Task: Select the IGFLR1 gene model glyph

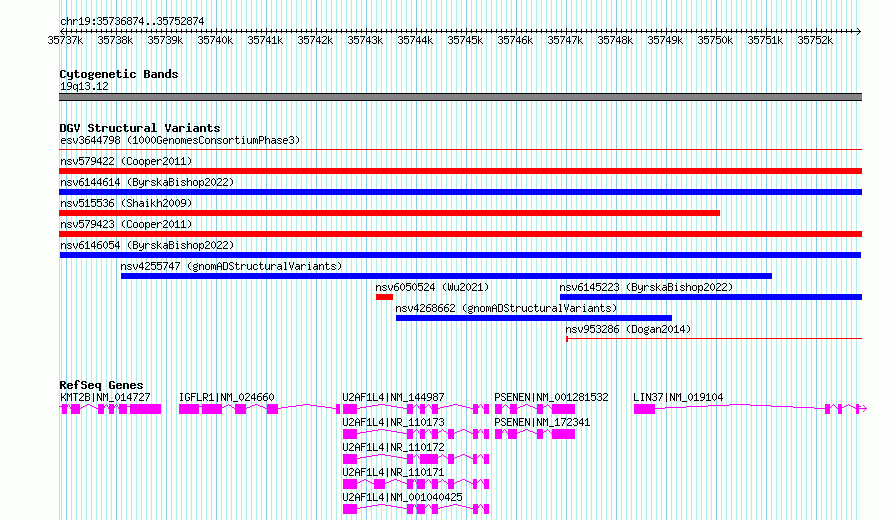Action: pyautogui.click(x=259, y=409)
